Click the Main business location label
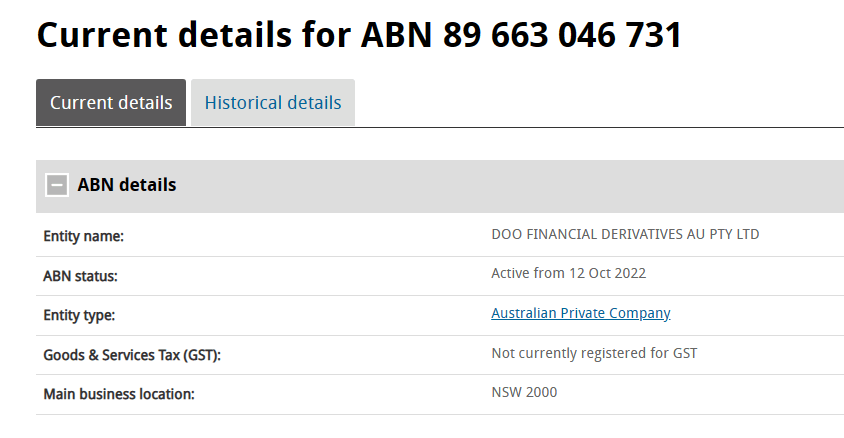Screen dimensions: 844x438 click(x=118, y=394)
